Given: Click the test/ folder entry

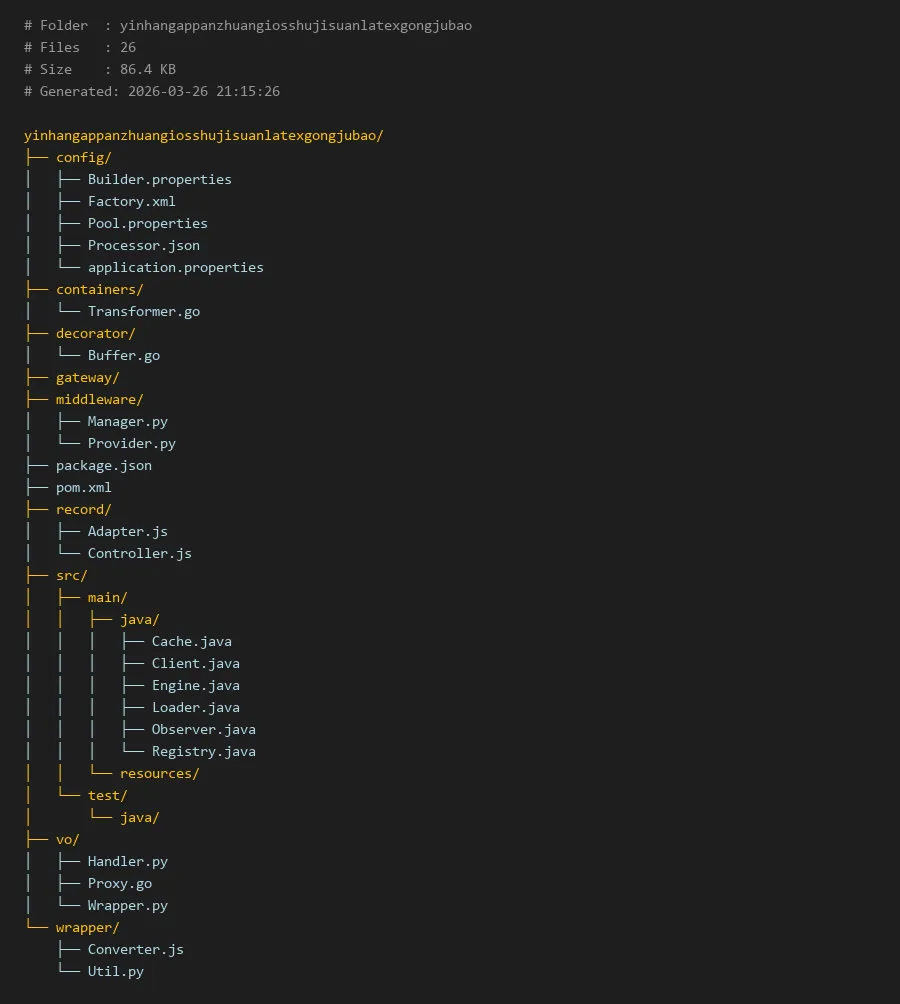Looking at the screenshot, I should [107, 795].
